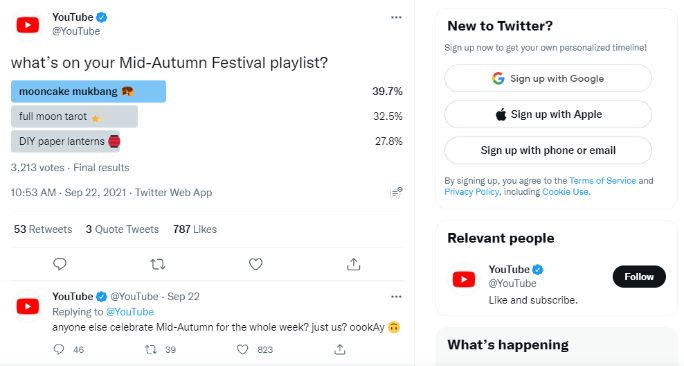Reply to the main poll tweet

click(x=60, y=264)
